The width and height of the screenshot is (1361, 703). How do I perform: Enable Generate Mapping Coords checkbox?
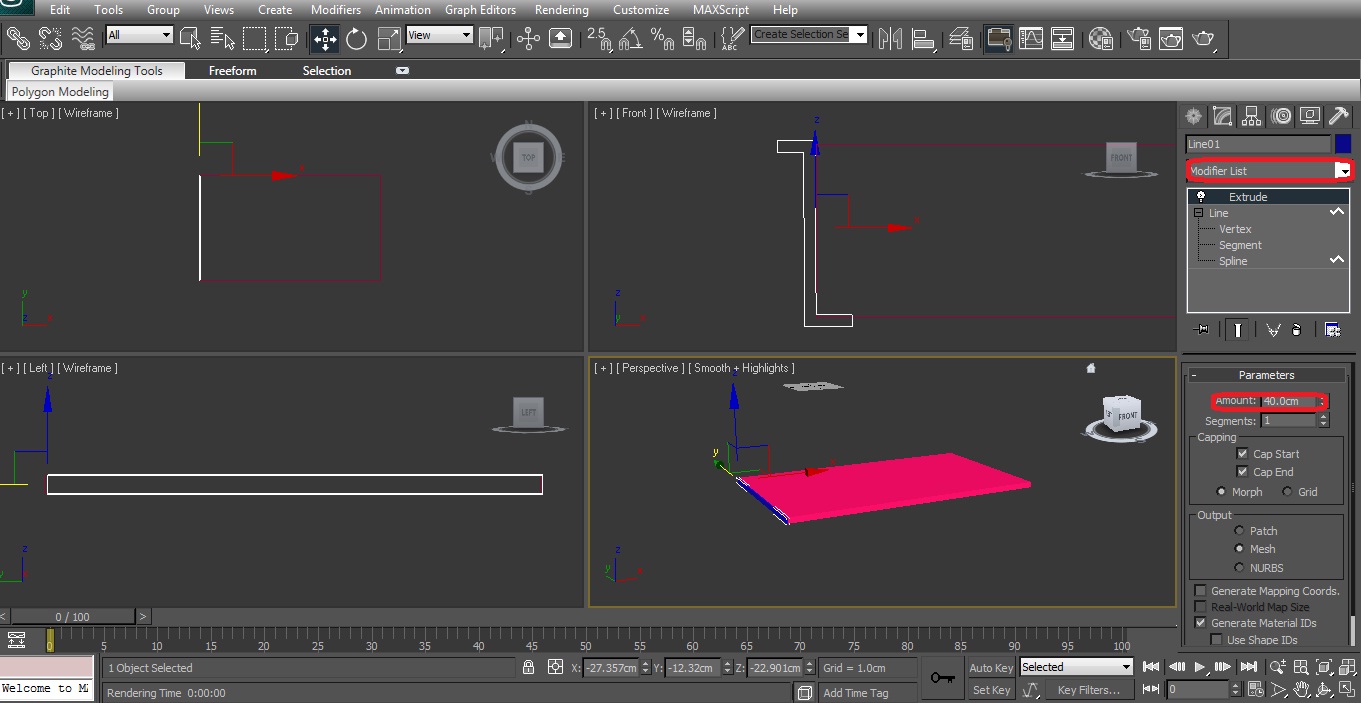point(1200,591)
